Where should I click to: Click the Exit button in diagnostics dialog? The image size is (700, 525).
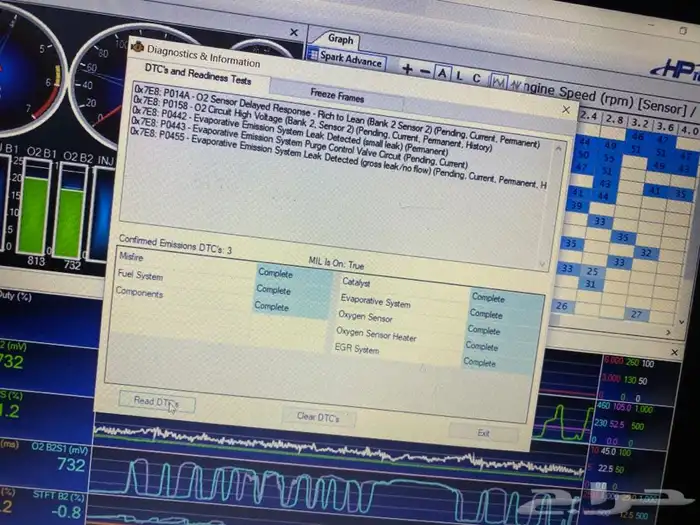pos(483,434)
